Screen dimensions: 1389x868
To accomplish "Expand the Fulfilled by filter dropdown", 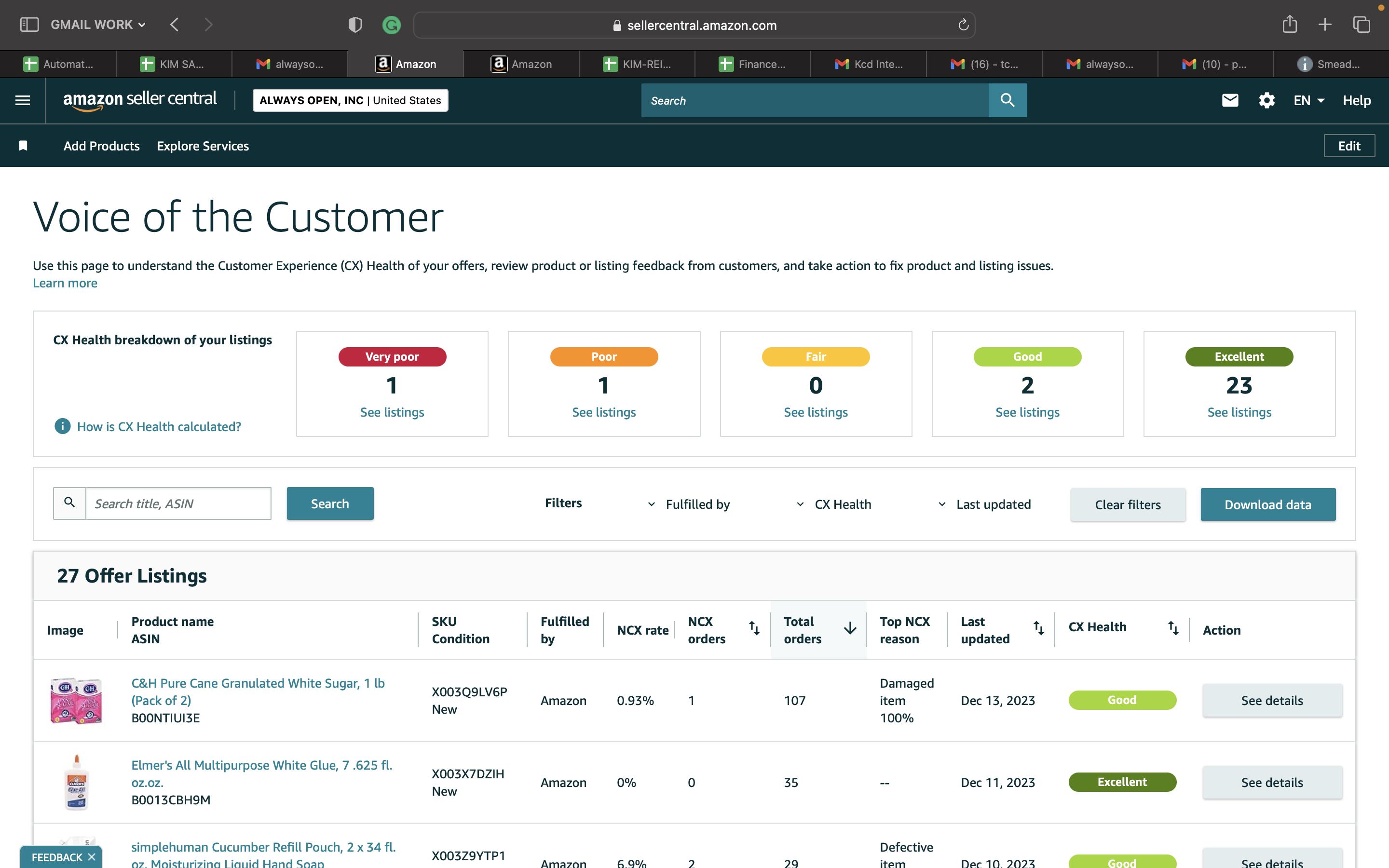I will pos(689,504).
